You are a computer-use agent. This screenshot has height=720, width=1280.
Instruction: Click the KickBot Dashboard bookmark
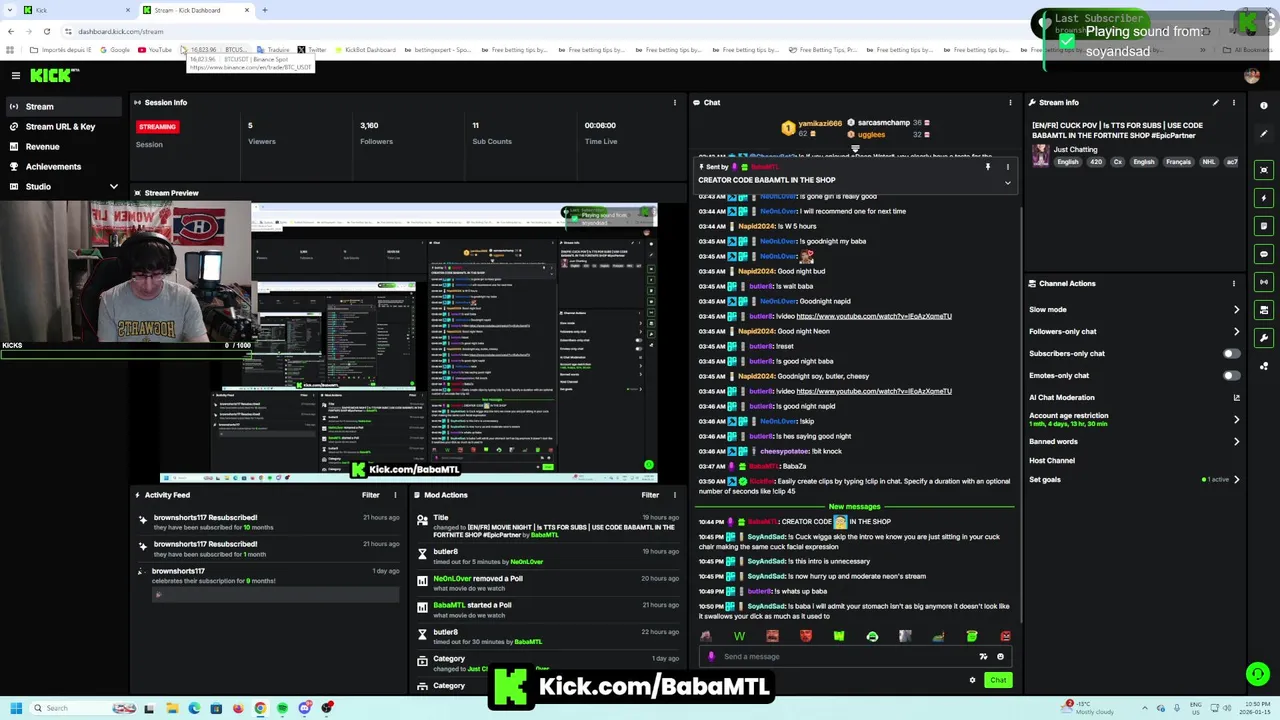pos(366,50)
